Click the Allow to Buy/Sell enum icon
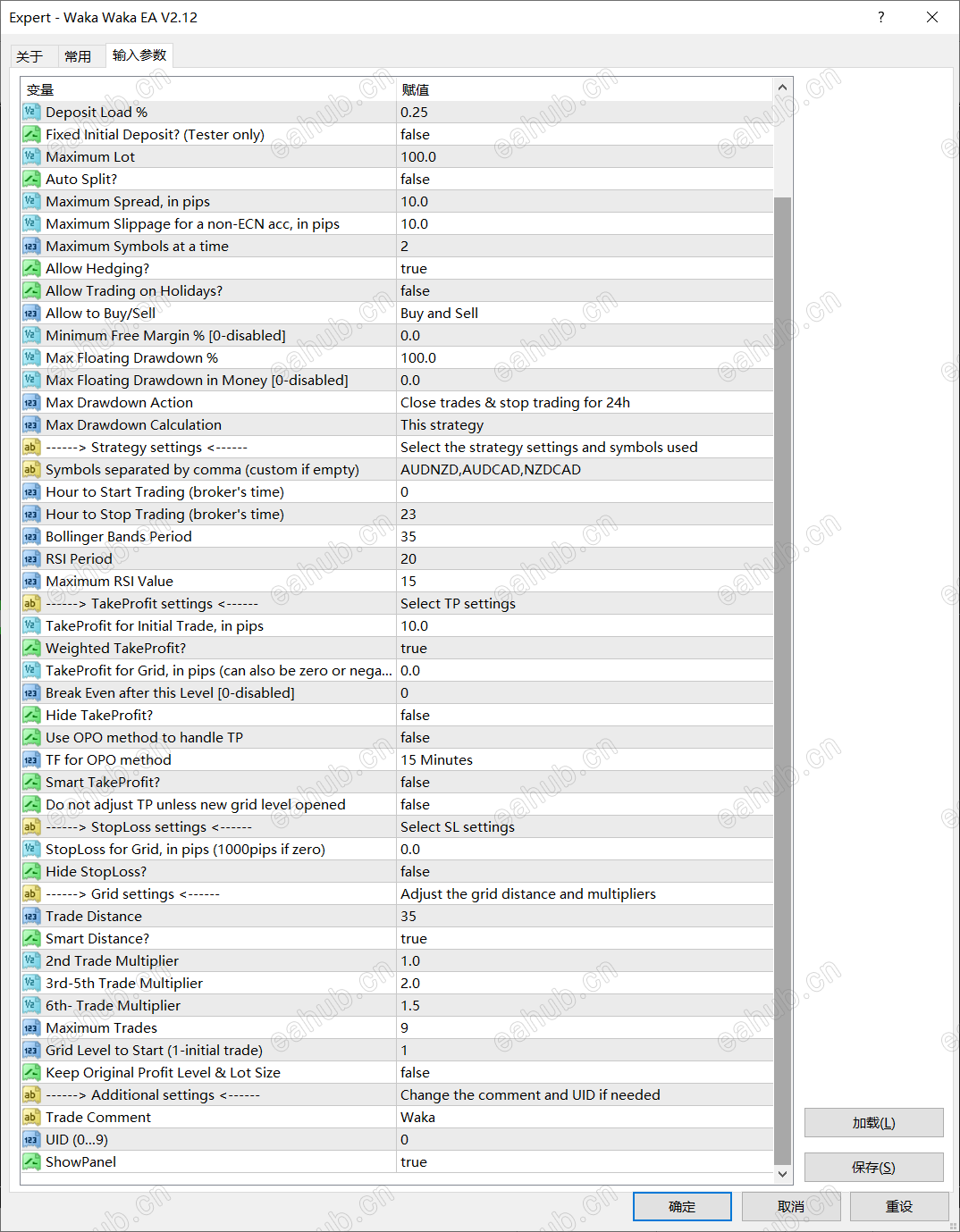 click(x=31, y=313)
